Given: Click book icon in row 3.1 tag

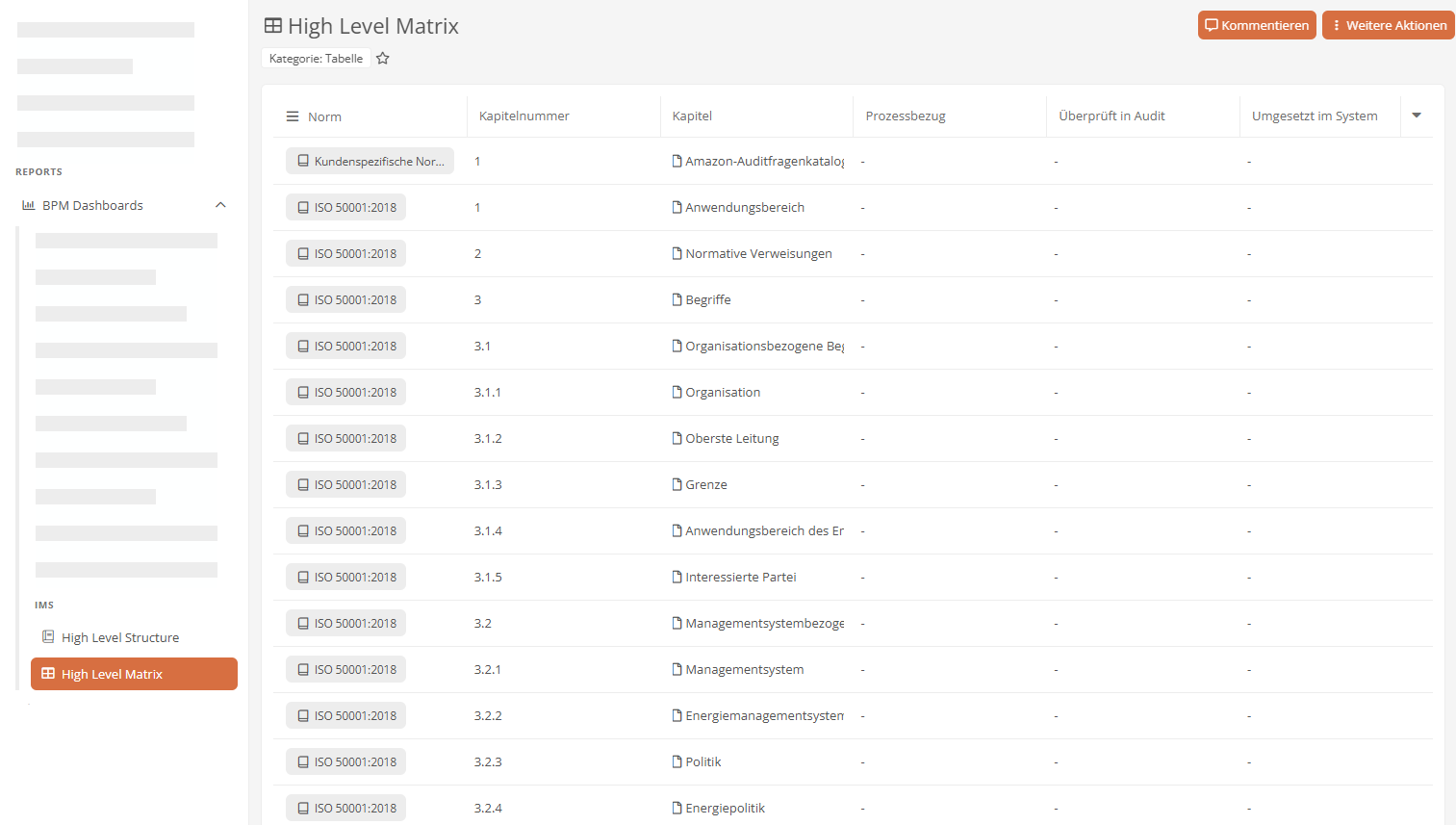Looking at the screenshot, I should (x=303, y=346).
